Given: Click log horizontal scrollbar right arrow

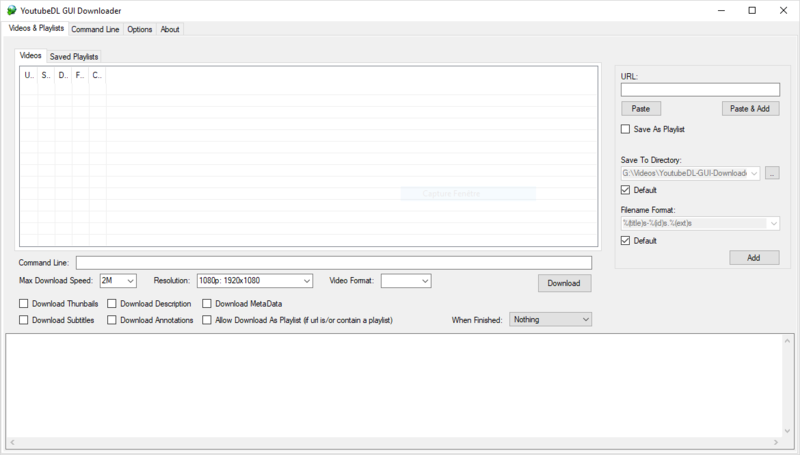Looking at the screenshot, I should pos(776,443).
